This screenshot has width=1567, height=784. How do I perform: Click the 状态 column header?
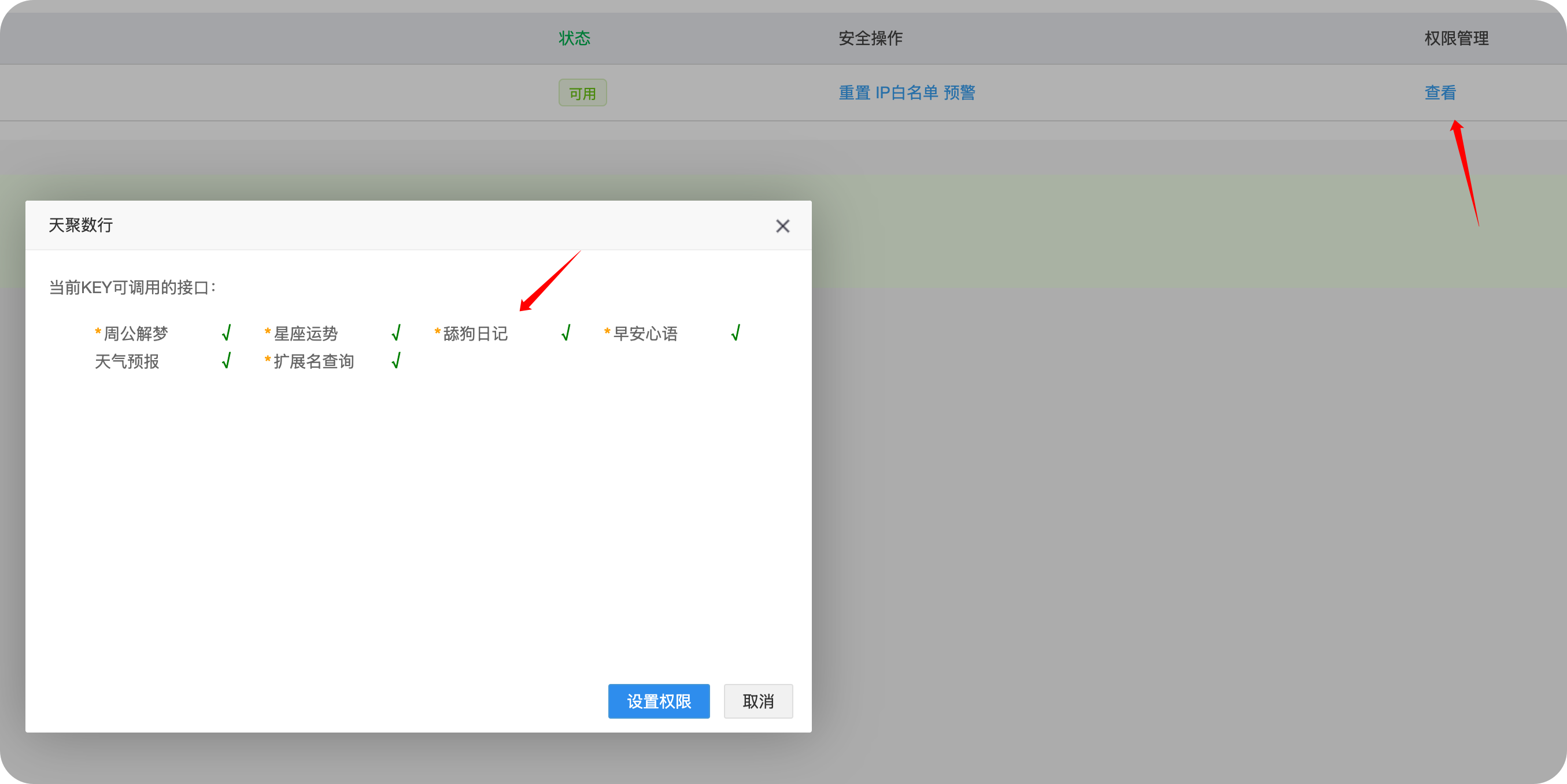tap(574, 38)
